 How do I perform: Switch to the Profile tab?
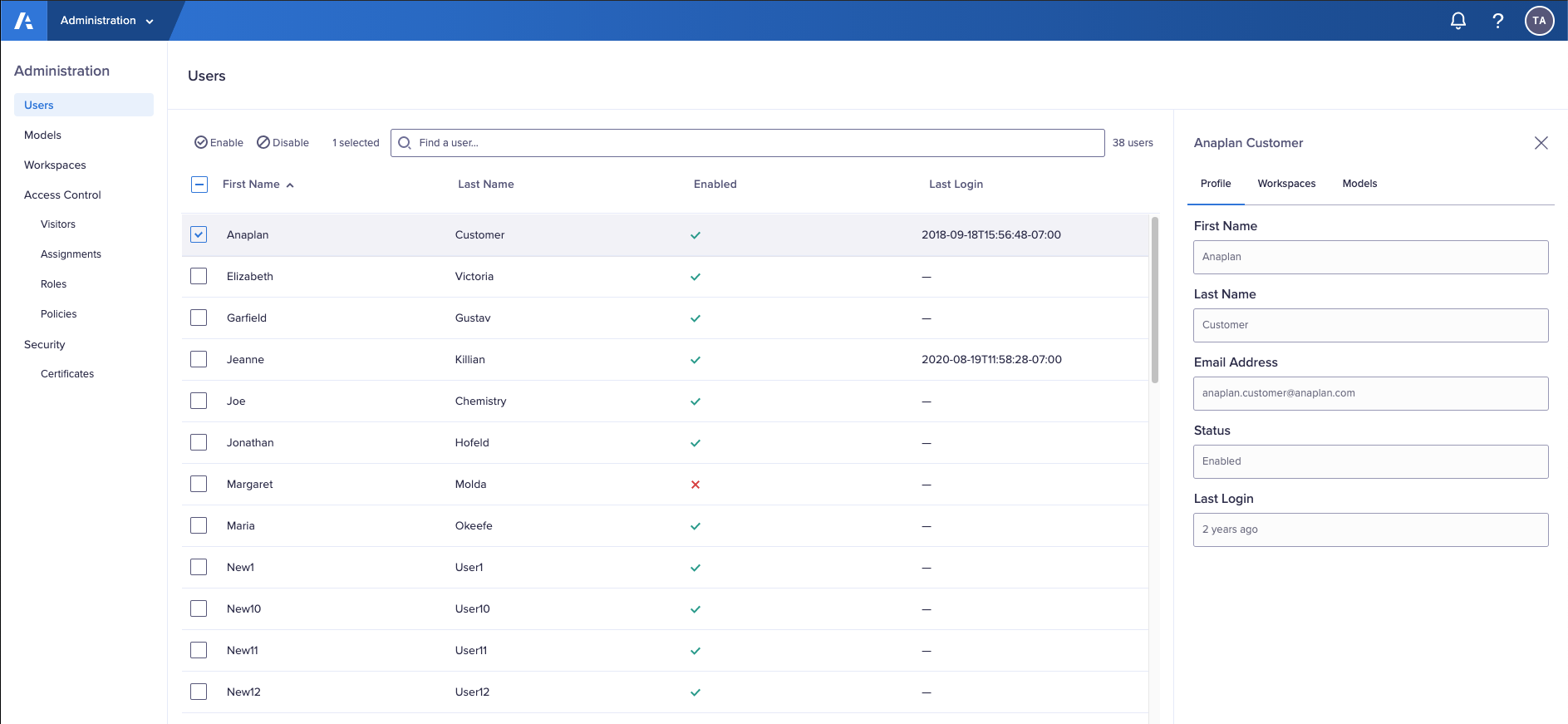pos(1216,184)
